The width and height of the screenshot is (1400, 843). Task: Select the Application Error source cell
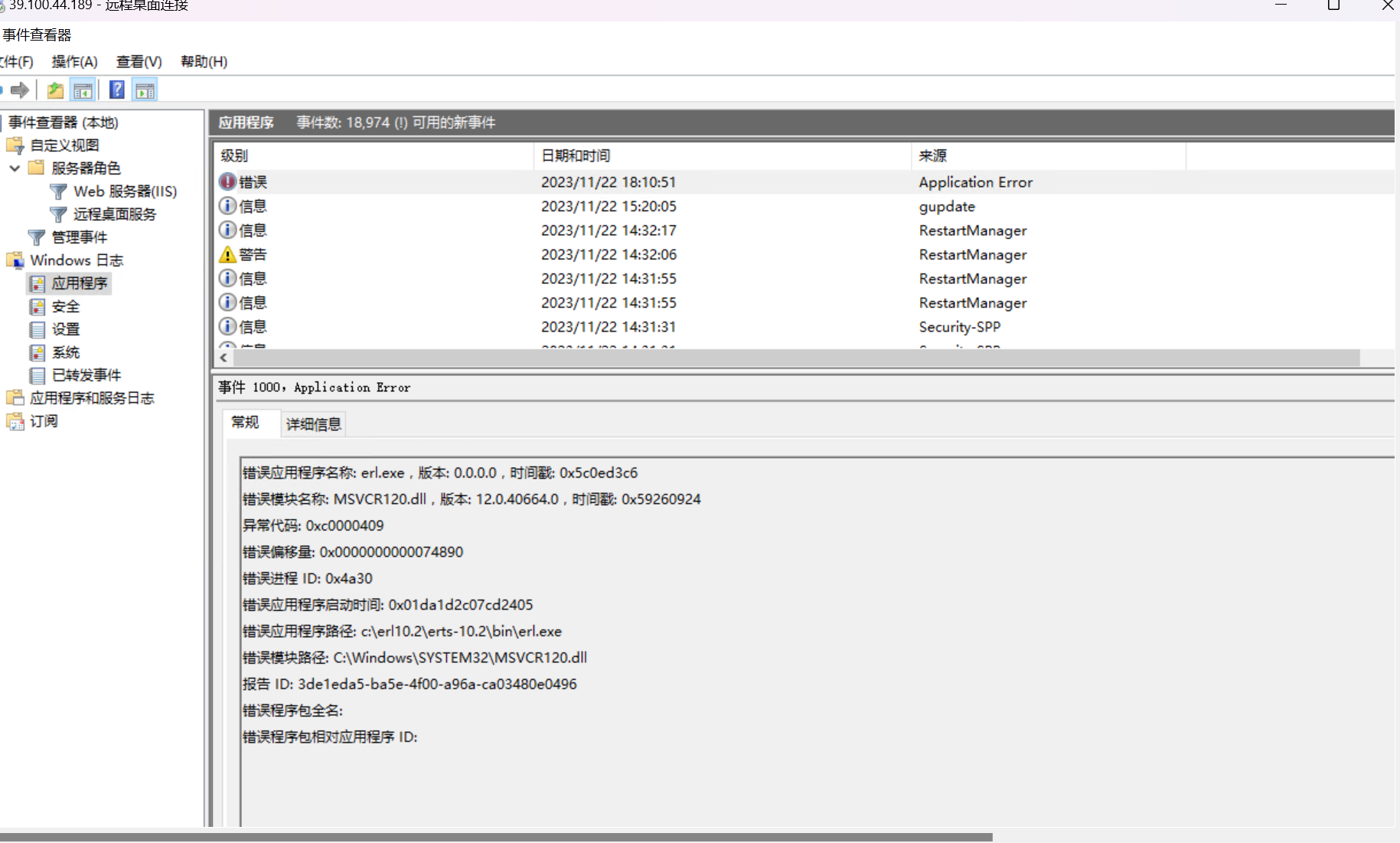[x=976, y=182]
